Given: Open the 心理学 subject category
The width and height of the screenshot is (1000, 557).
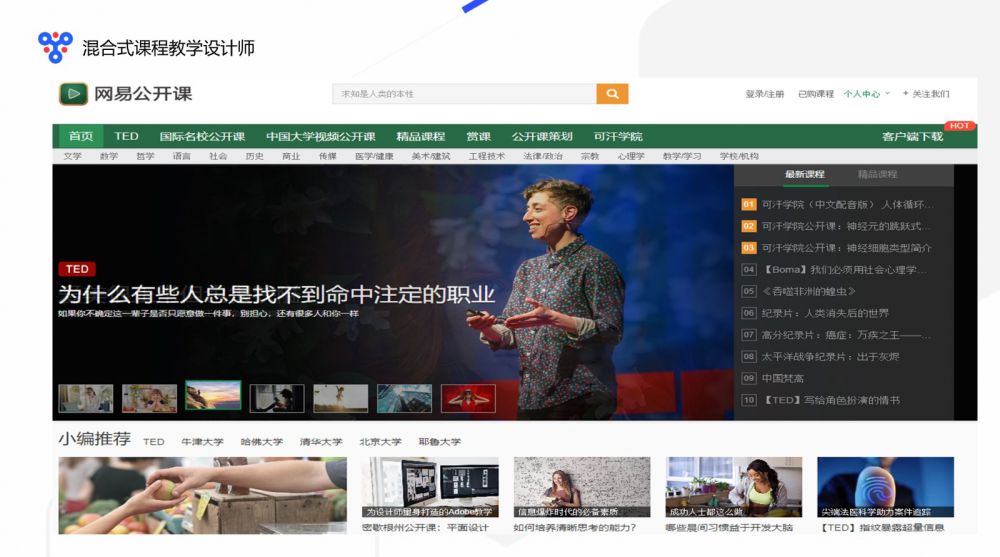Looking at the screenshot, I should tap(631, 157).
